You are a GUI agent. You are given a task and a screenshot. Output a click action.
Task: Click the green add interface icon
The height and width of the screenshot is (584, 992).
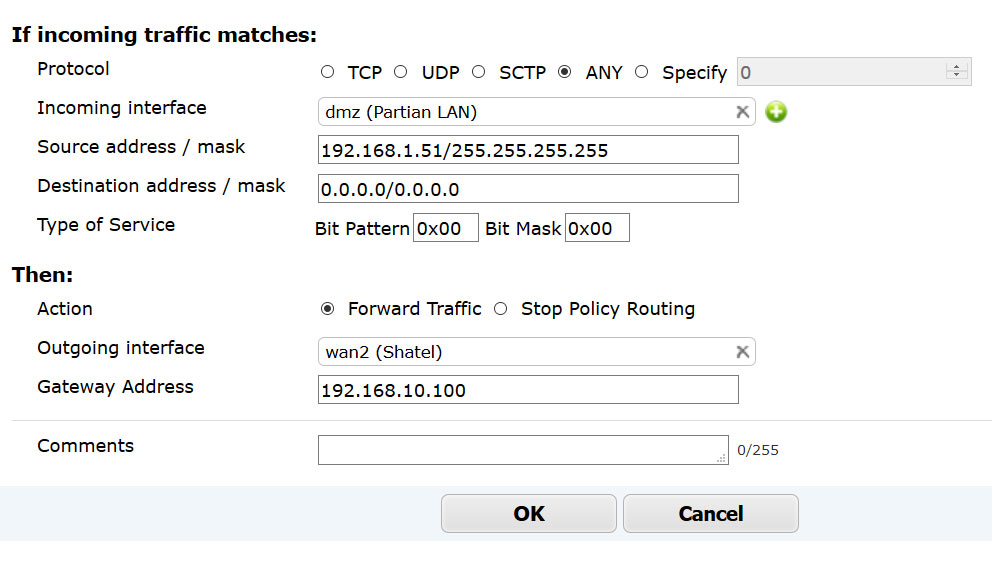pos(776,112)
